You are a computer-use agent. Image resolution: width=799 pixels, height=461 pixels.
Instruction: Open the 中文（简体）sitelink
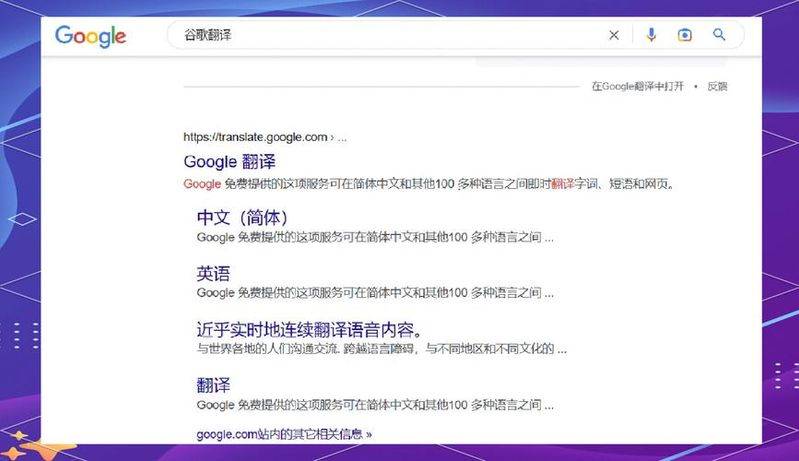[x=243, y=218]
